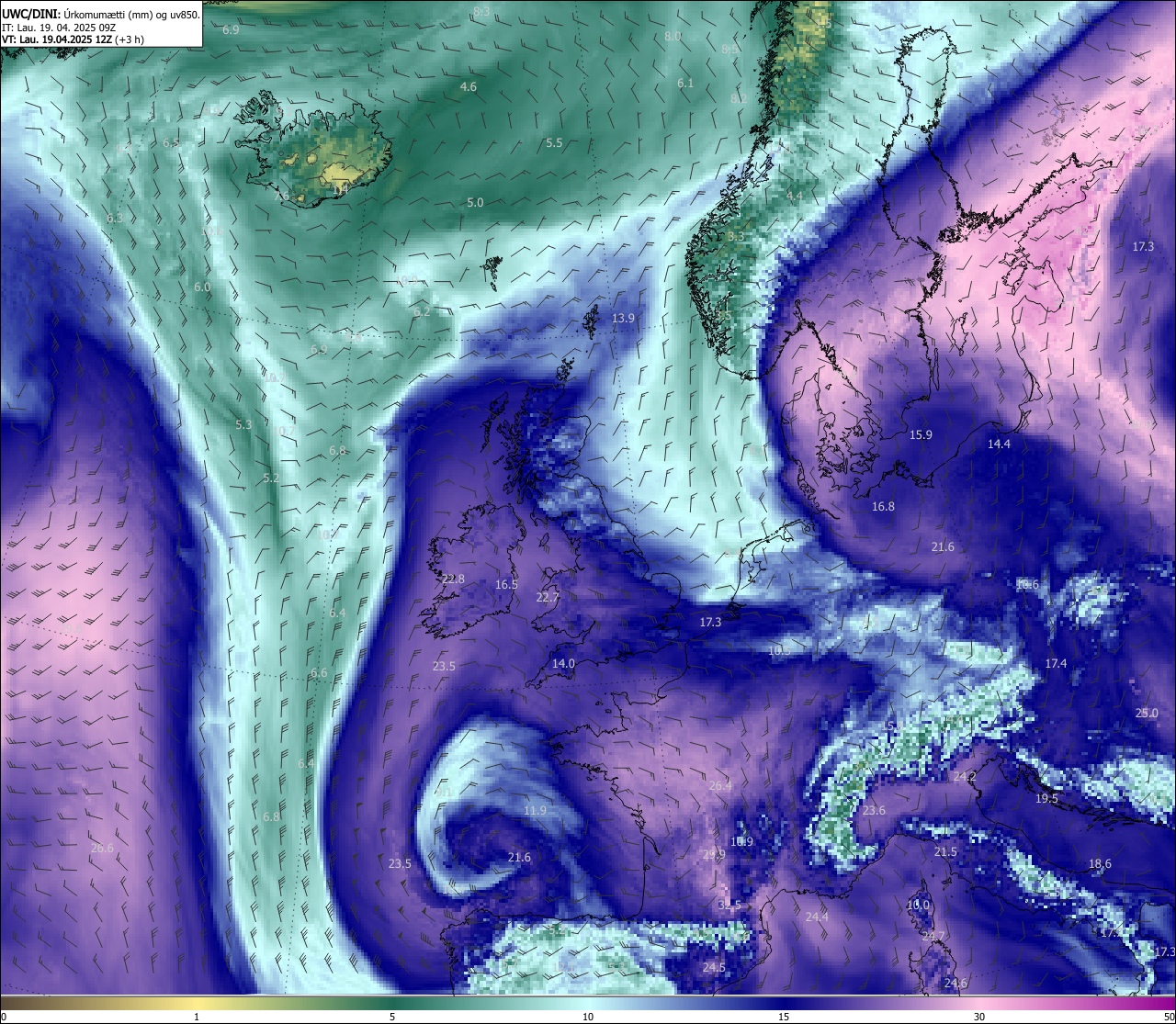This screenshot has height=1024, width=1176.
Task: Click the 11.9 value label
Action: (535, 810)
